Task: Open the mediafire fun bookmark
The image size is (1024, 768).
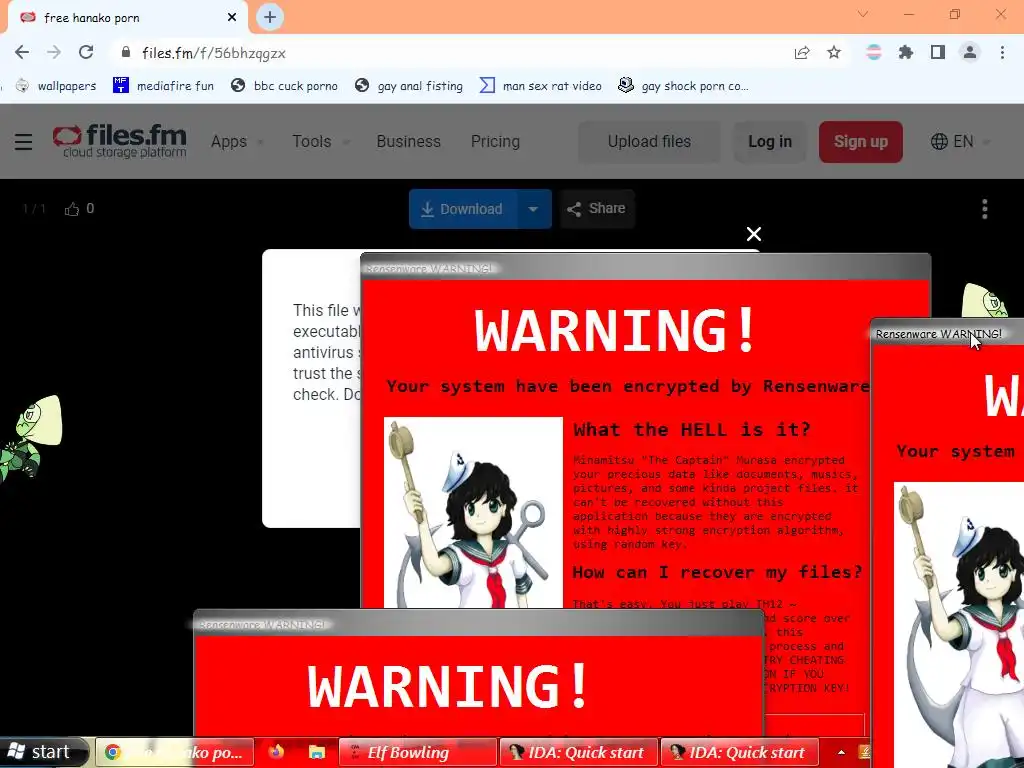Action: (x=163, y=86)
